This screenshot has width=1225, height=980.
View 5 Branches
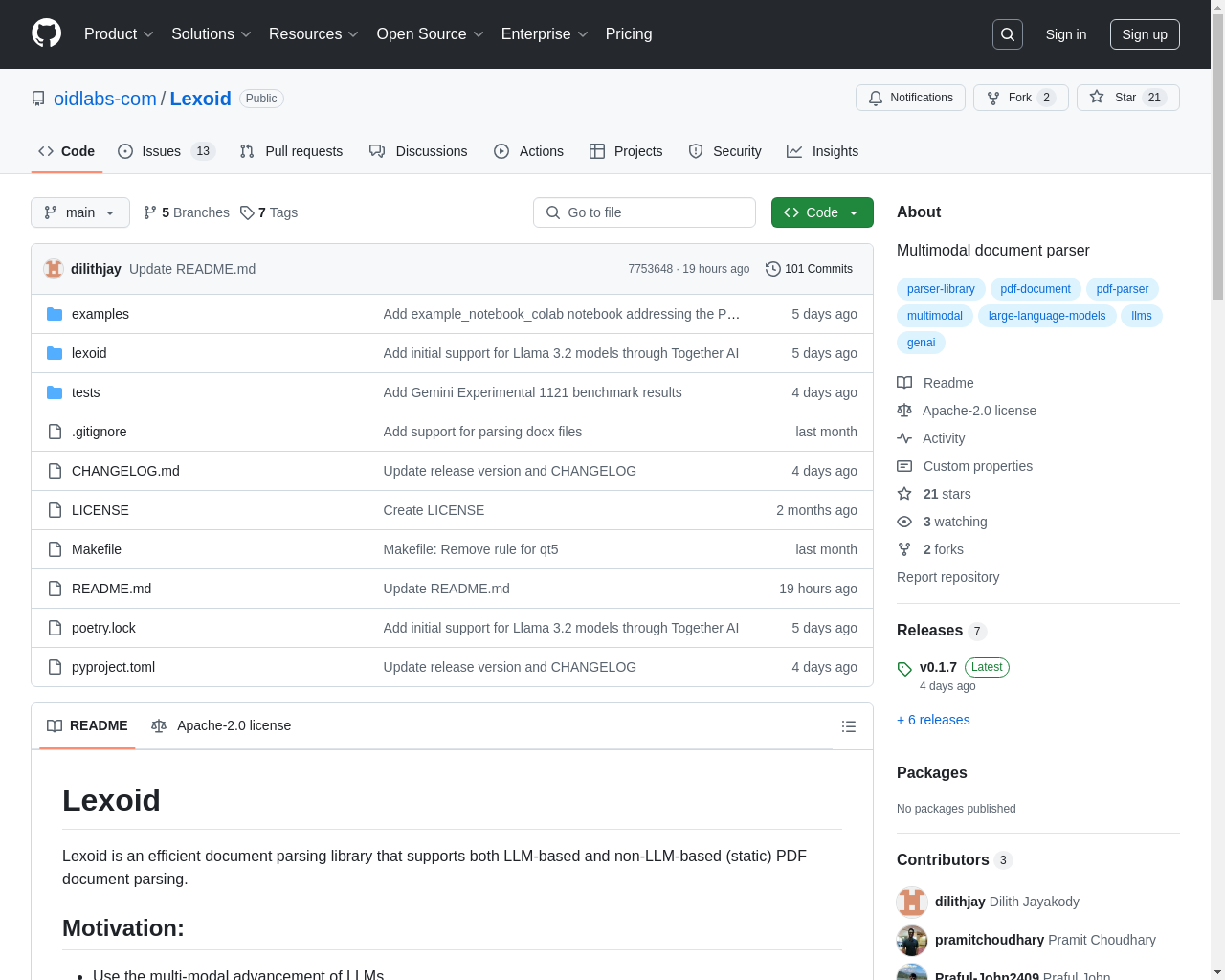click(x=187, y=212)
